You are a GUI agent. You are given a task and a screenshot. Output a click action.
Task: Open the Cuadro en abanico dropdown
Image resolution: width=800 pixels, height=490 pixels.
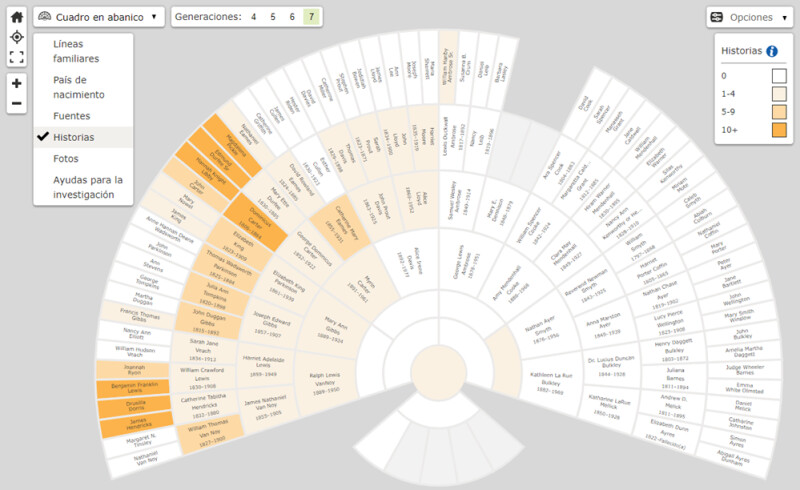[x=99, y=17]
